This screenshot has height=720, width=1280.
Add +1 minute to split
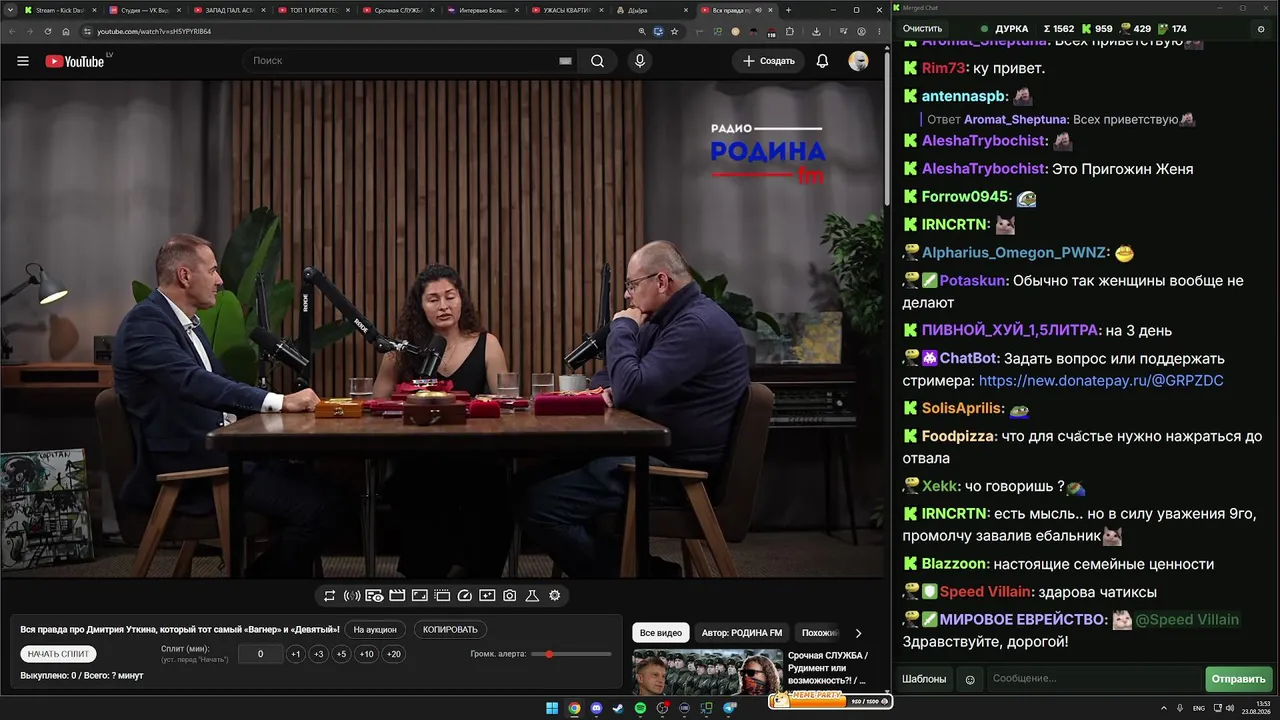pos(295,654)
